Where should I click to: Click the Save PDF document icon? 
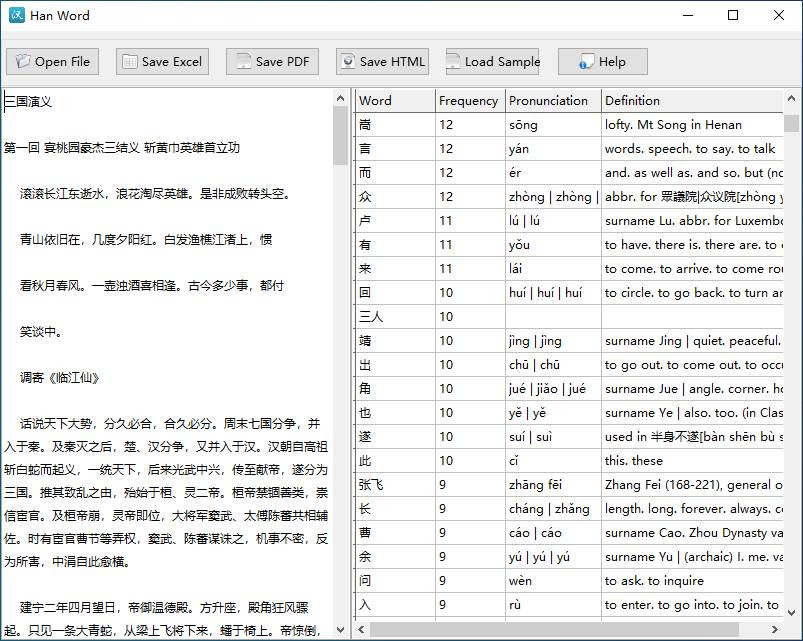point(243,61)
